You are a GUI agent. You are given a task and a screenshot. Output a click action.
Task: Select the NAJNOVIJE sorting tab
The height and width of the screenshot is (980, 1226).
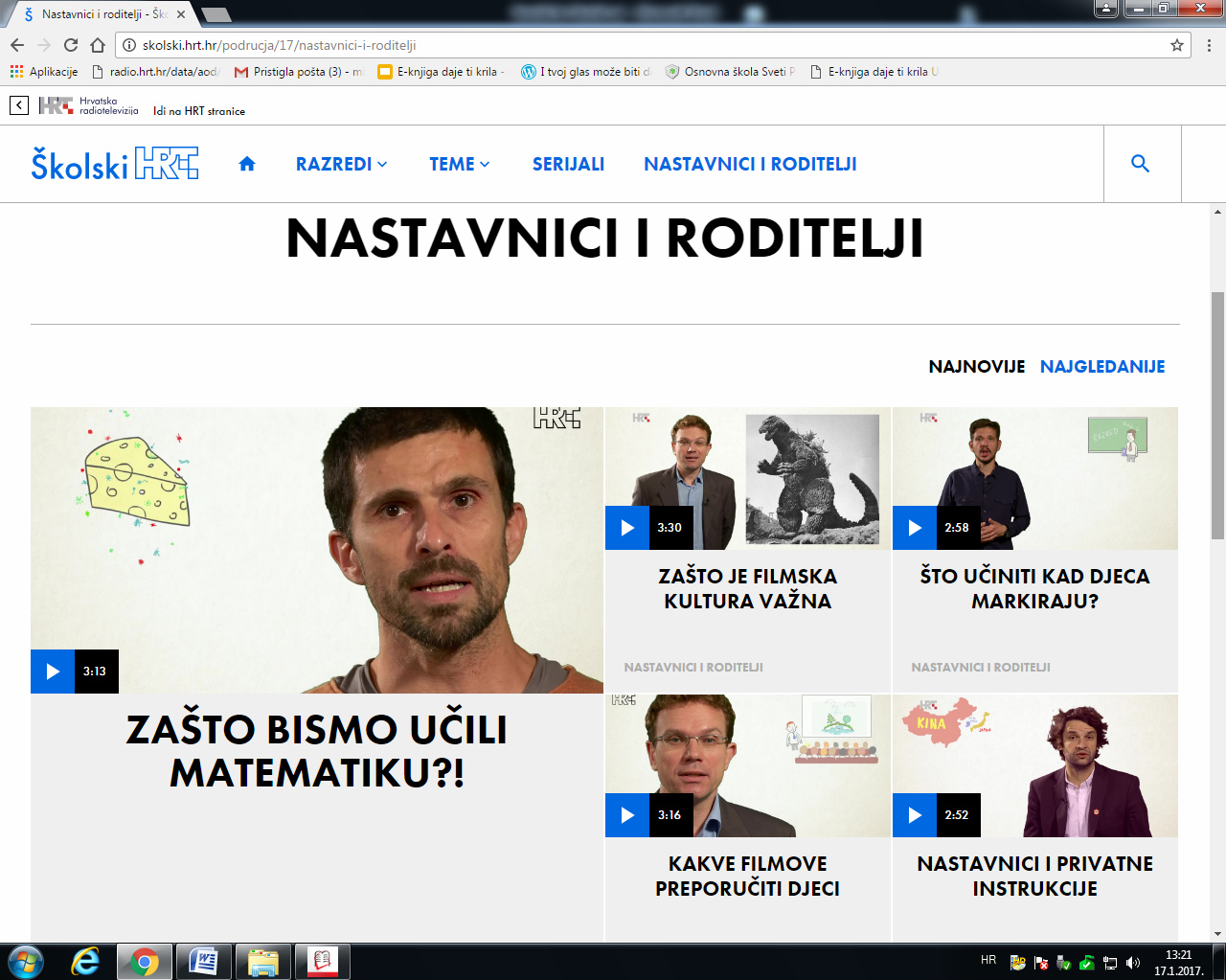pyautogui.click(x=976, y=367)
